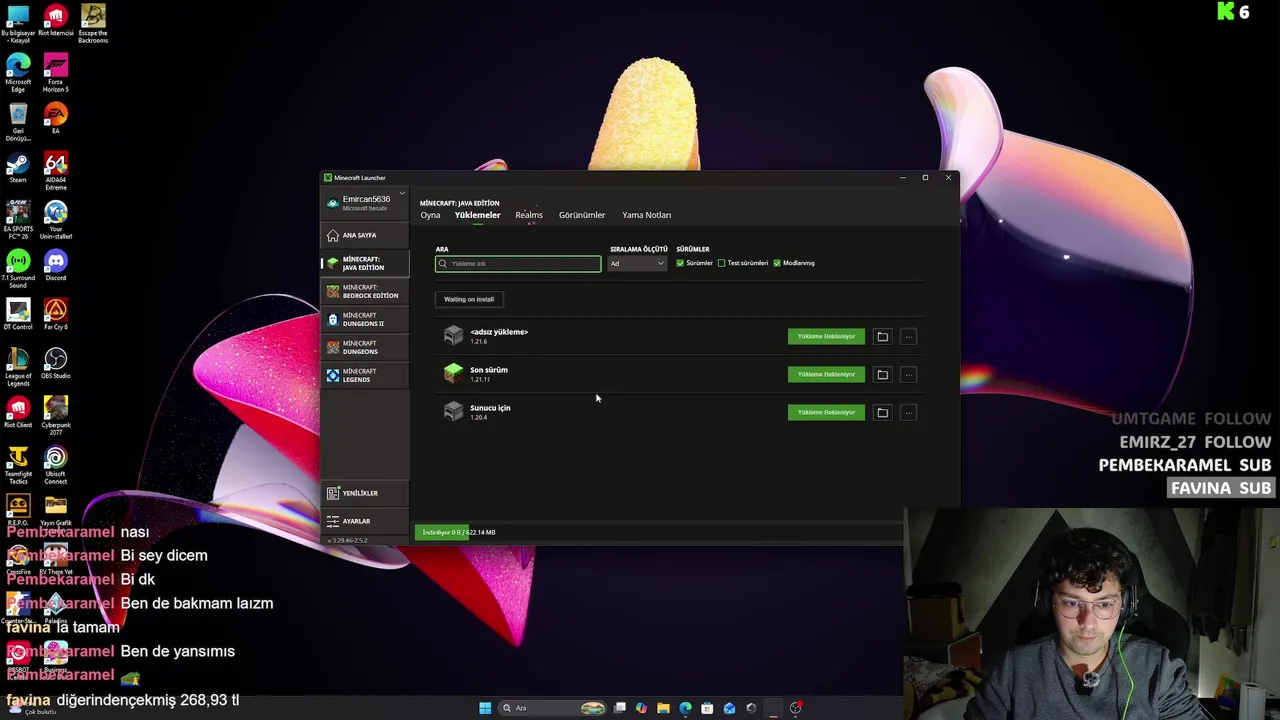Select the Yüklemeler tab
This screenshot has height=720, width=1280.
(477, 215)
